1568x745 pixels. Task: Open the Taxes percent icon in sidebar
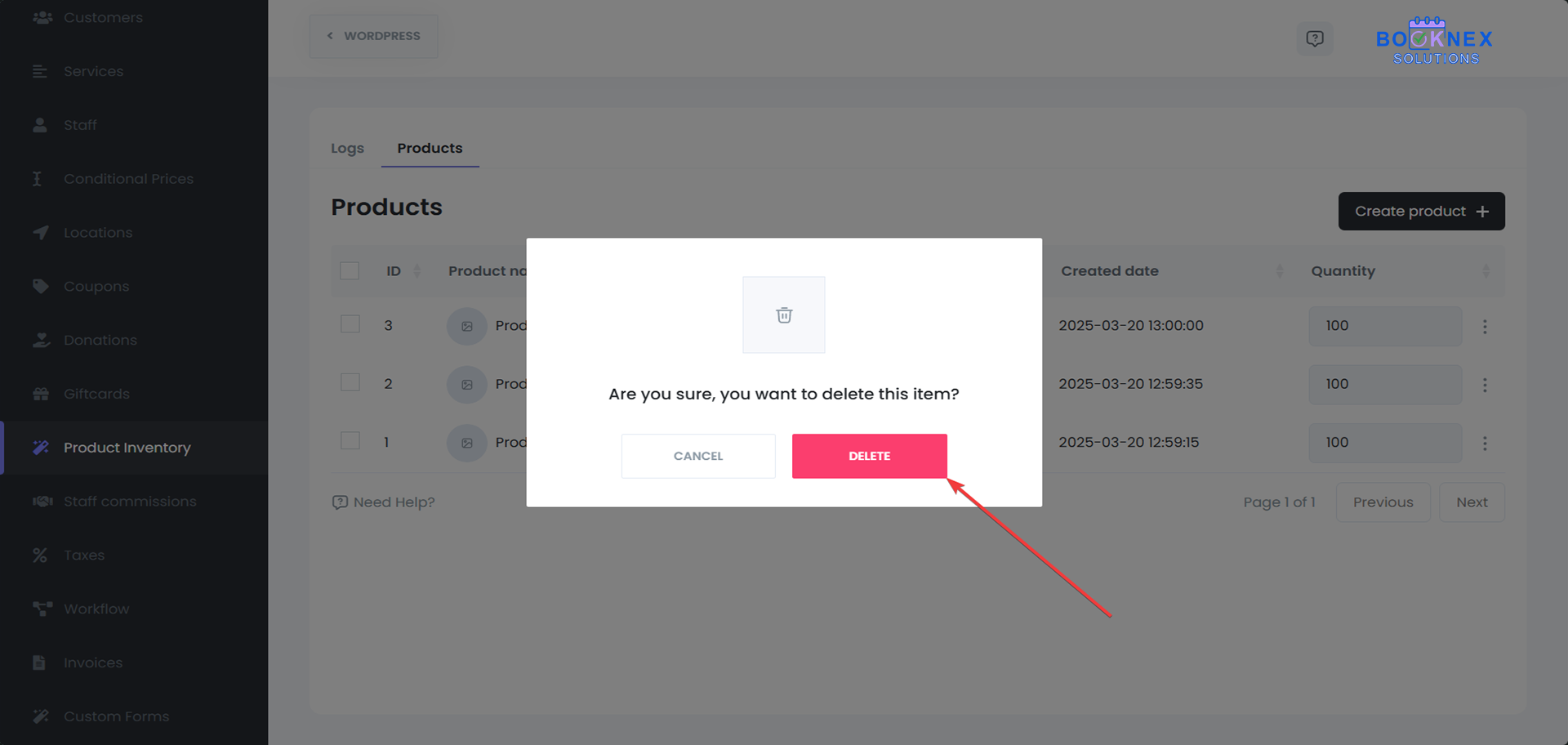click(x=40, y=555)
